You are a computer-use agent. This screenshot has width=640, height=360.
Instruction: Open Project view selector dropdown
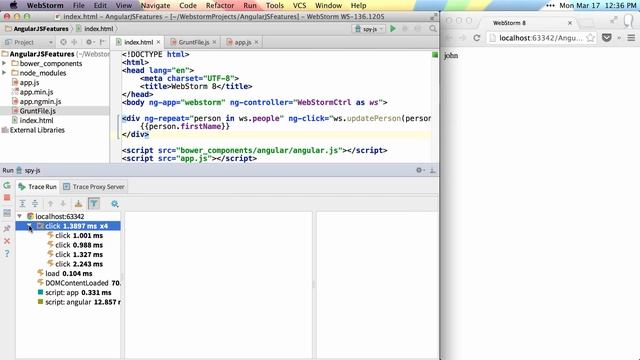click(29, 42)
